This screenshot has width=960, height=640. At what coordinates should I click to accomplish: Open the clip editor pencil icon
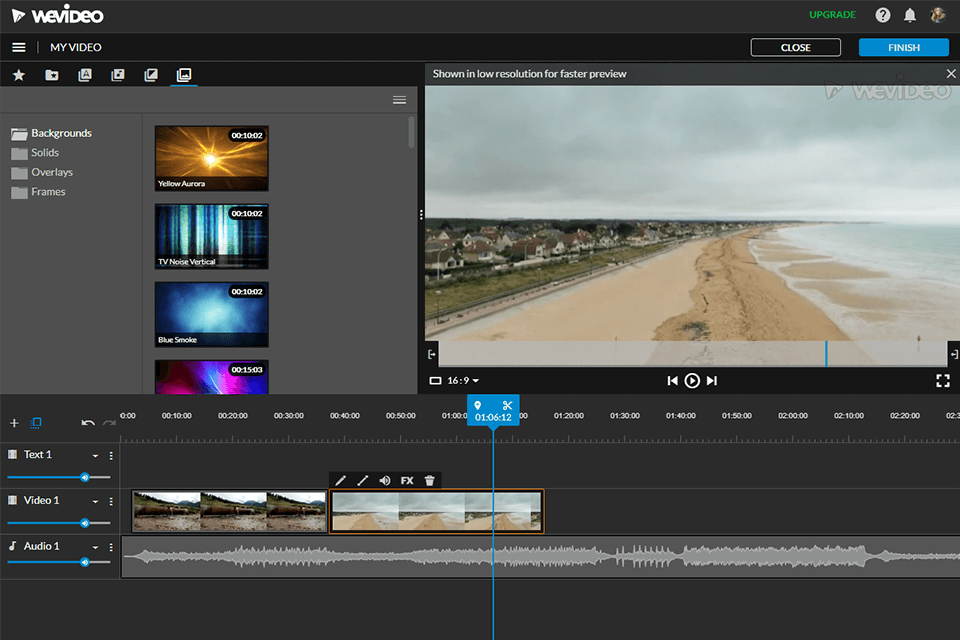(340, 481)
